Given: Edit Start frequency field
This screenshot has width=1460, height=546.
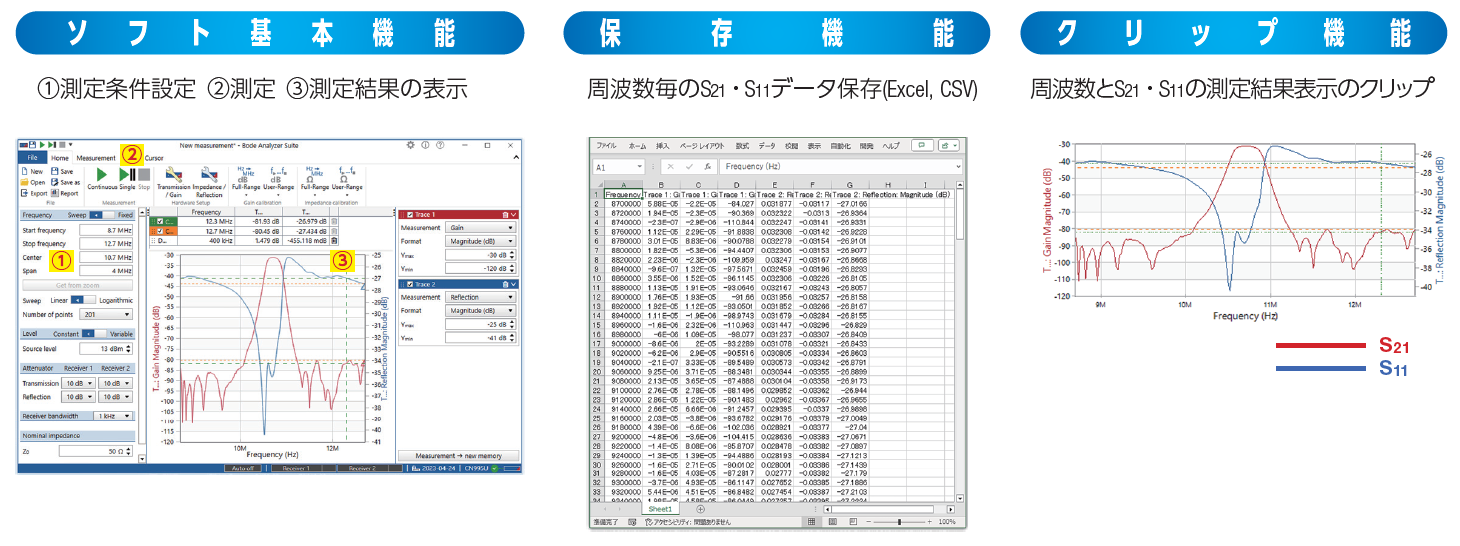Looking at the screenshot, I should pyautogui.click(x=106, y=231).
